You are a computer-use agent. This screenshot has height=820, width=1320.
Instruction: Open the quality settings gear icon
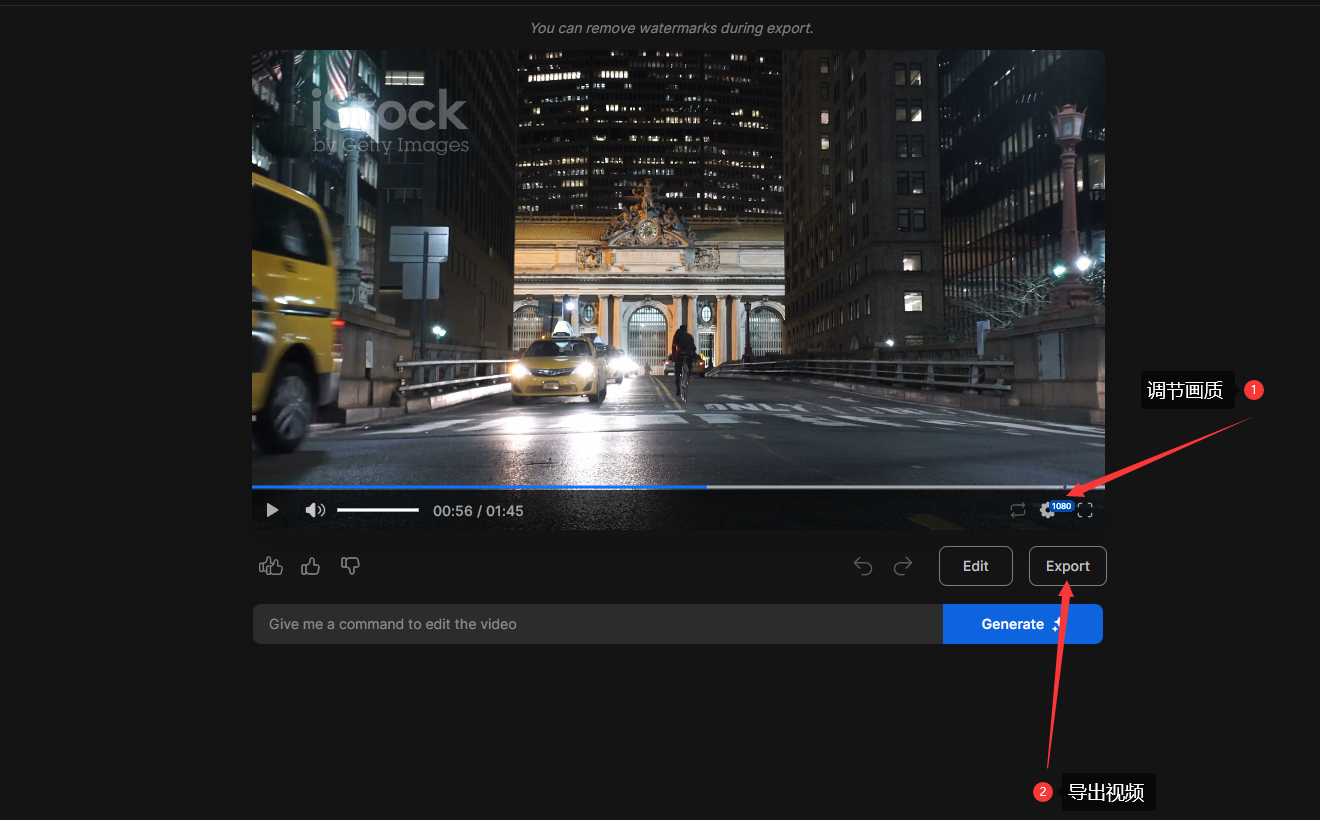point(1047,510)
